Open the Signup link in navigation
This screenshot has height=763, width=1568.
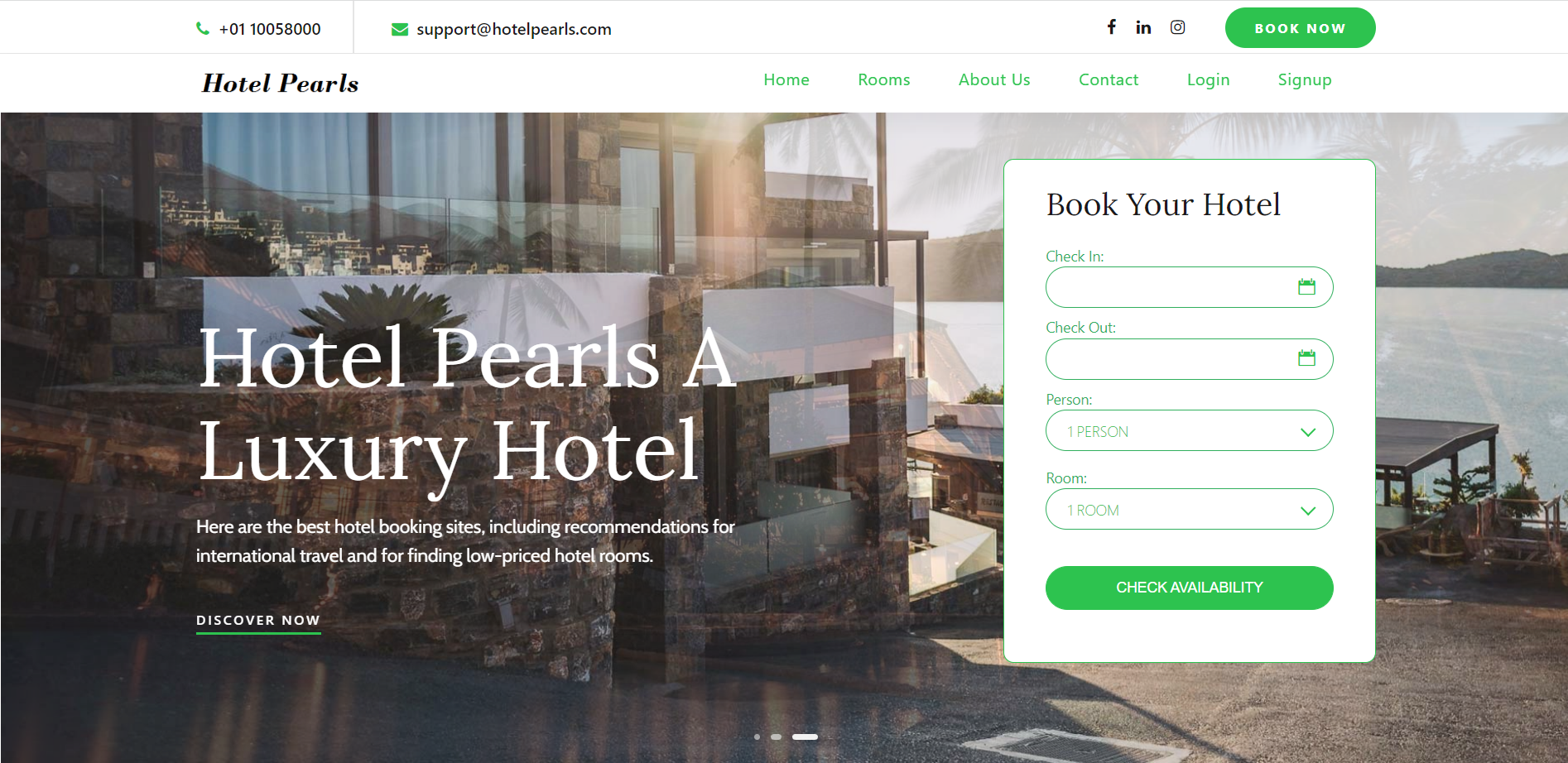[1305, 80]
